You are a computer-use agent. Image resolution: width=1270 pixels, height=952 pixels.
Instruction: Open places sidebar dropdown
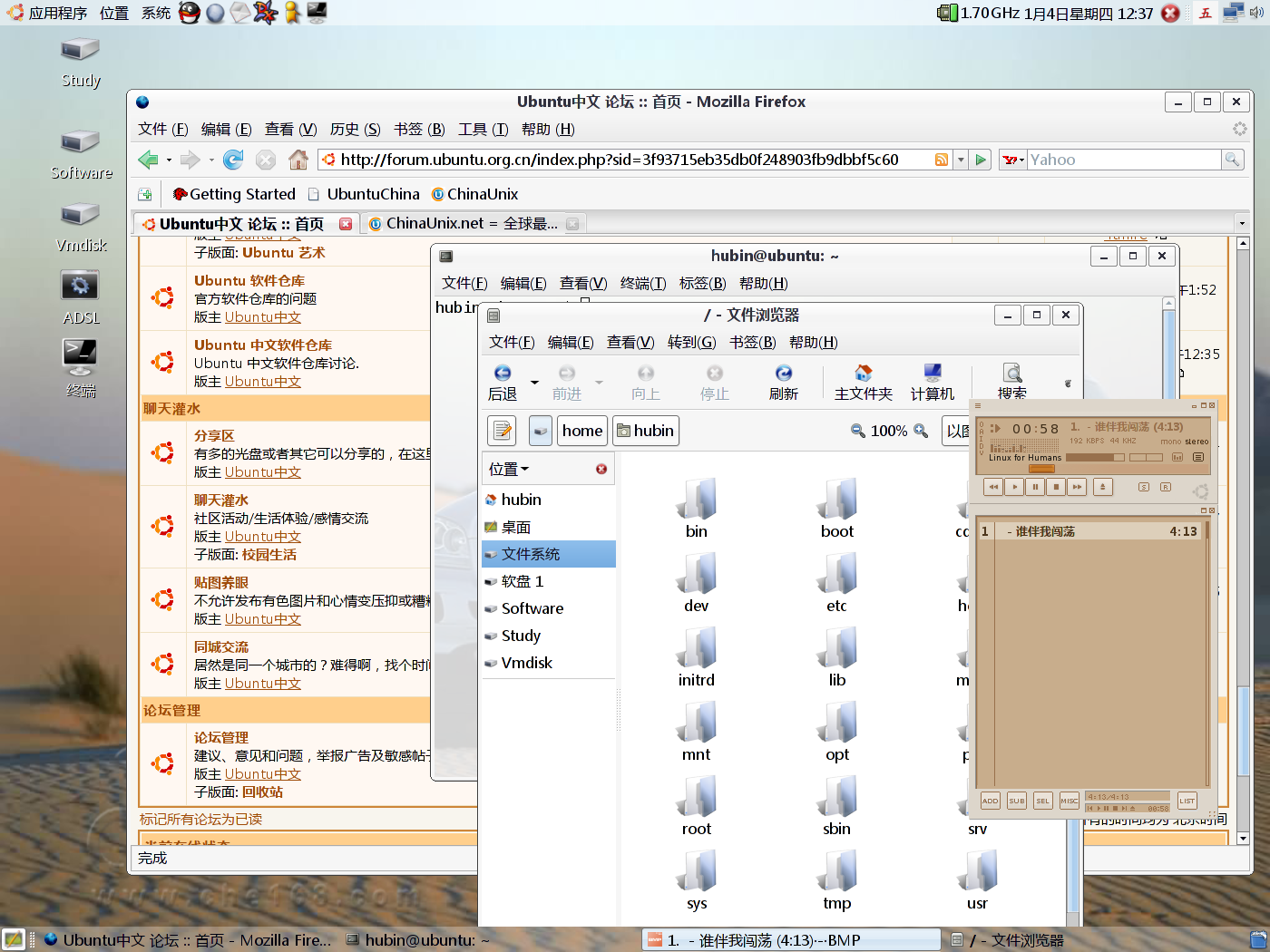(x=509, y=469)
